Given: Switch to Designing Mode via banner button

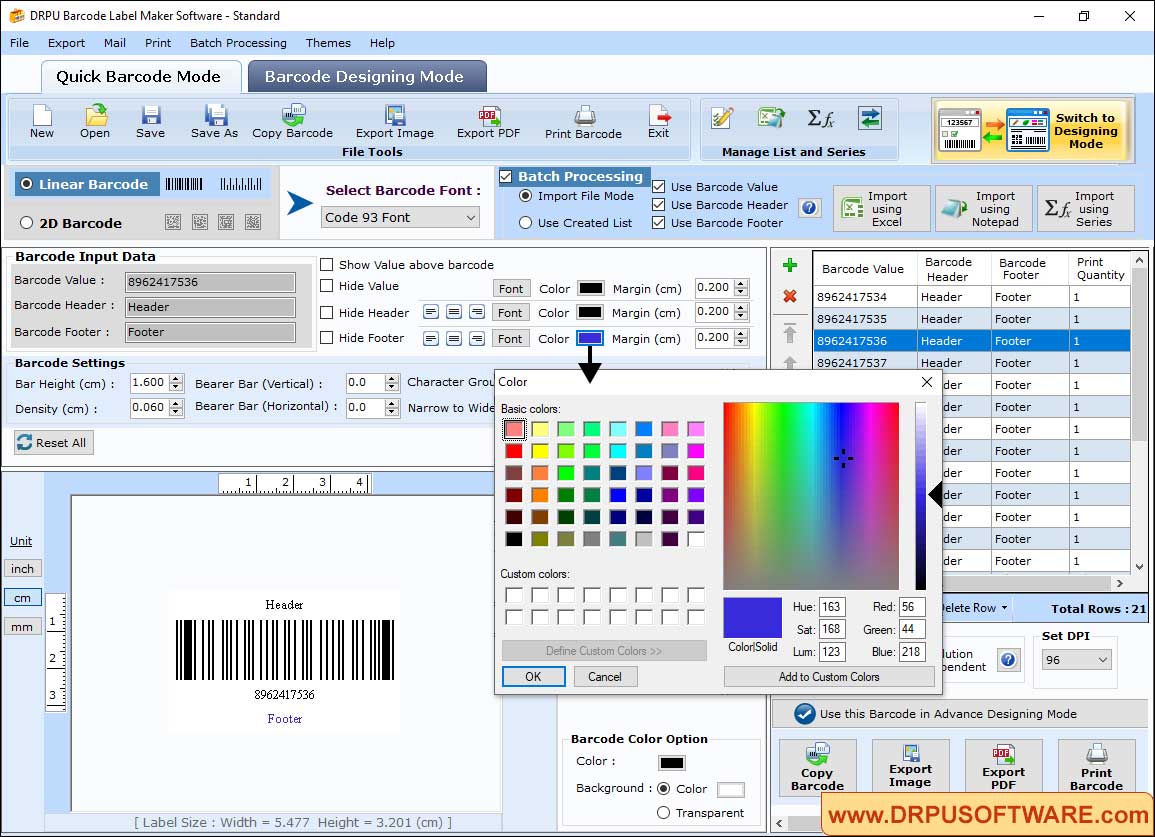Looking at the screenshot, I should (x=1031, y=130).
